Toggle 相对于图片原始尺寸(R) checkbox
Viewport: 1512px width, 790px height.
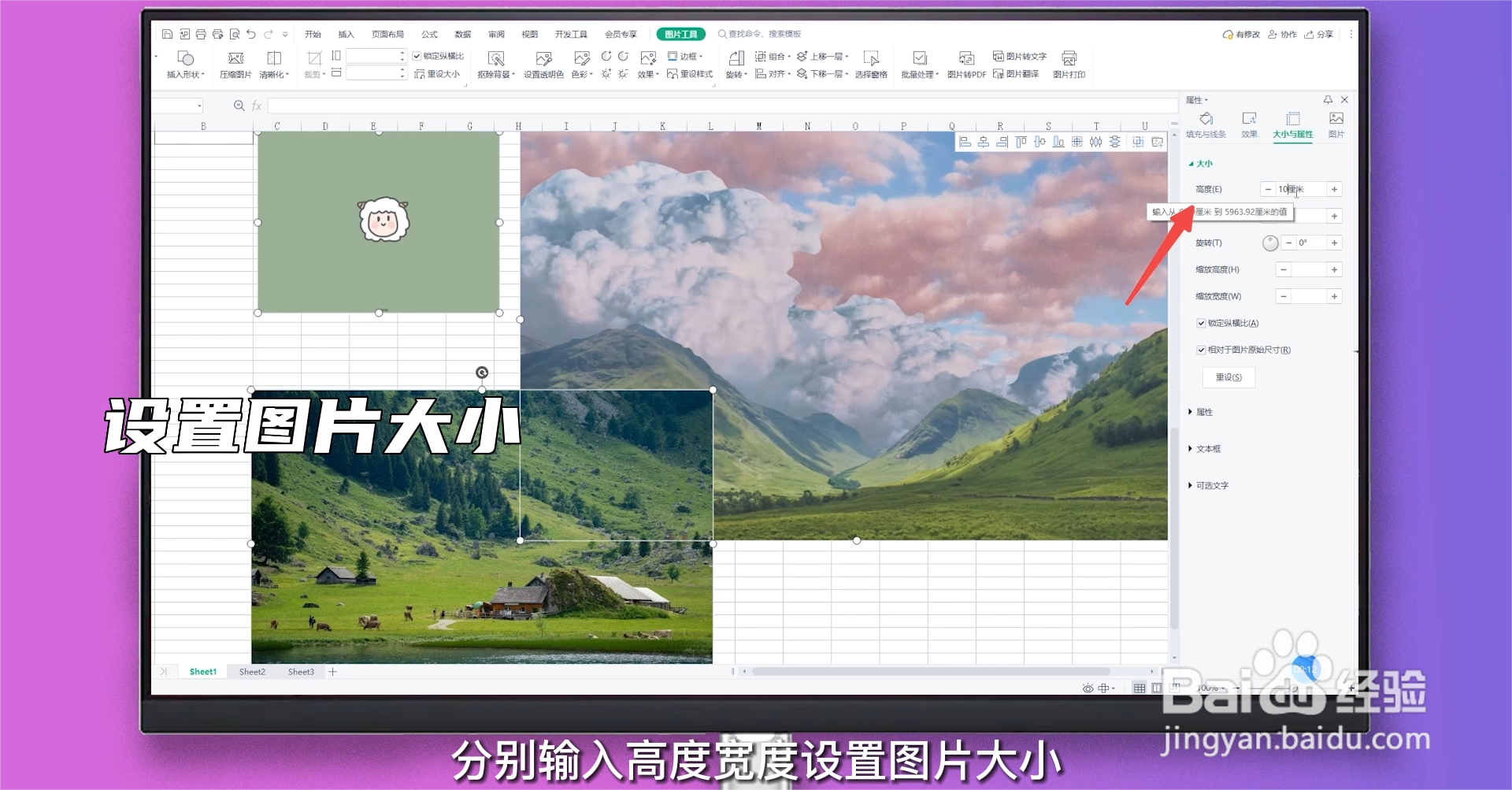1201,350
